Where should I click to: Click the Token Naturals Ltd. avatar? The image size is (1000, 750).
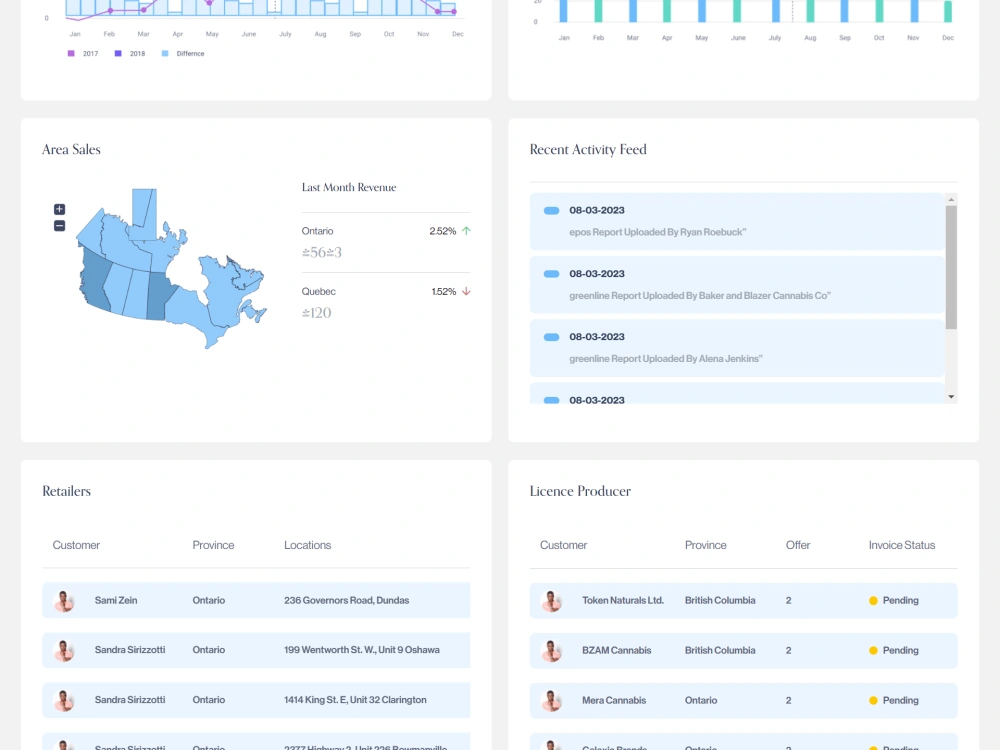pos(551,601)
